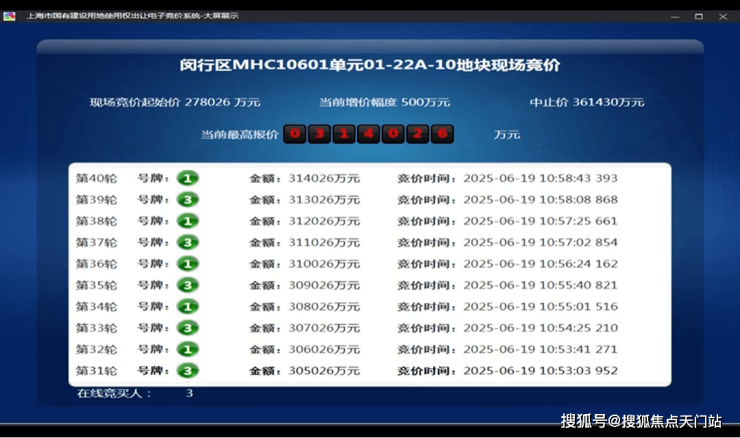Click the green paddle badge in round 31 row
Screen dimensions: 740x438
point(187,371)
